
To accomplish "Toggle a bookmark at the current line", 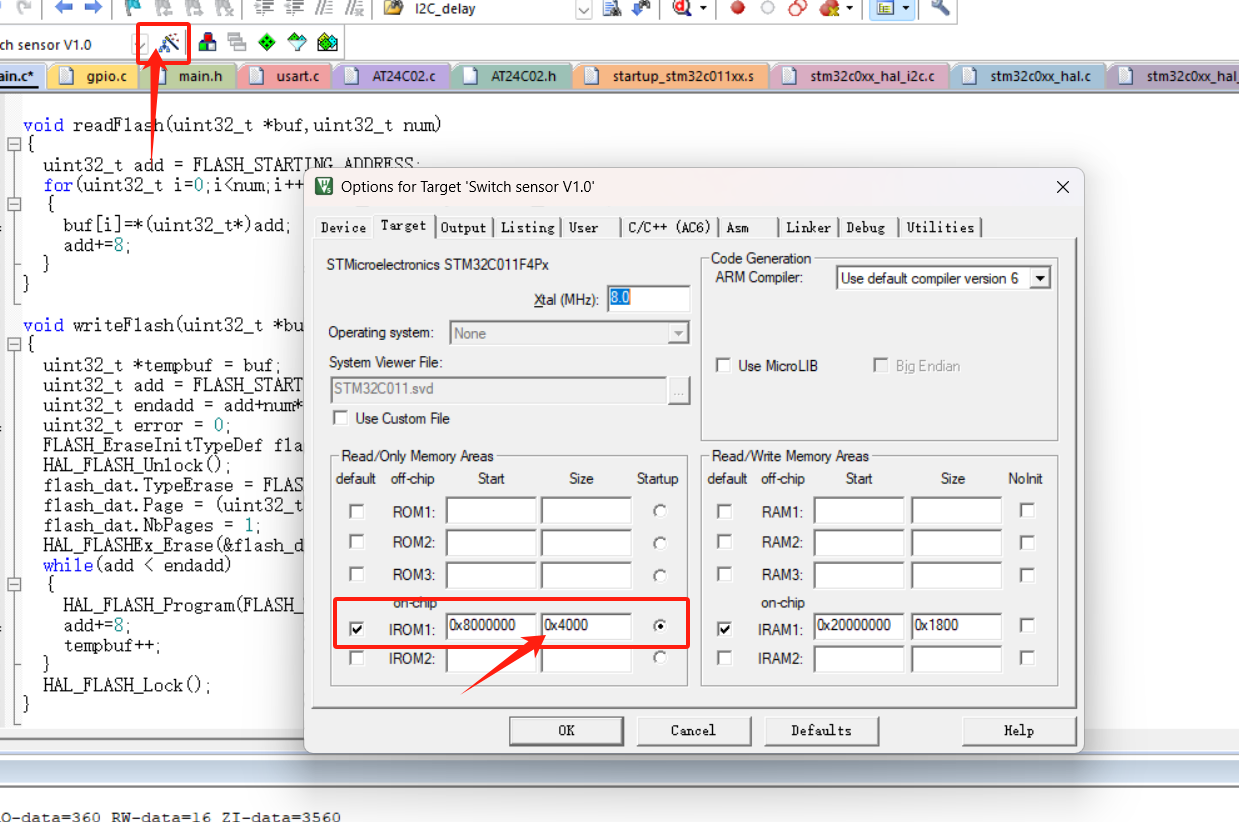I will point(133,8).
